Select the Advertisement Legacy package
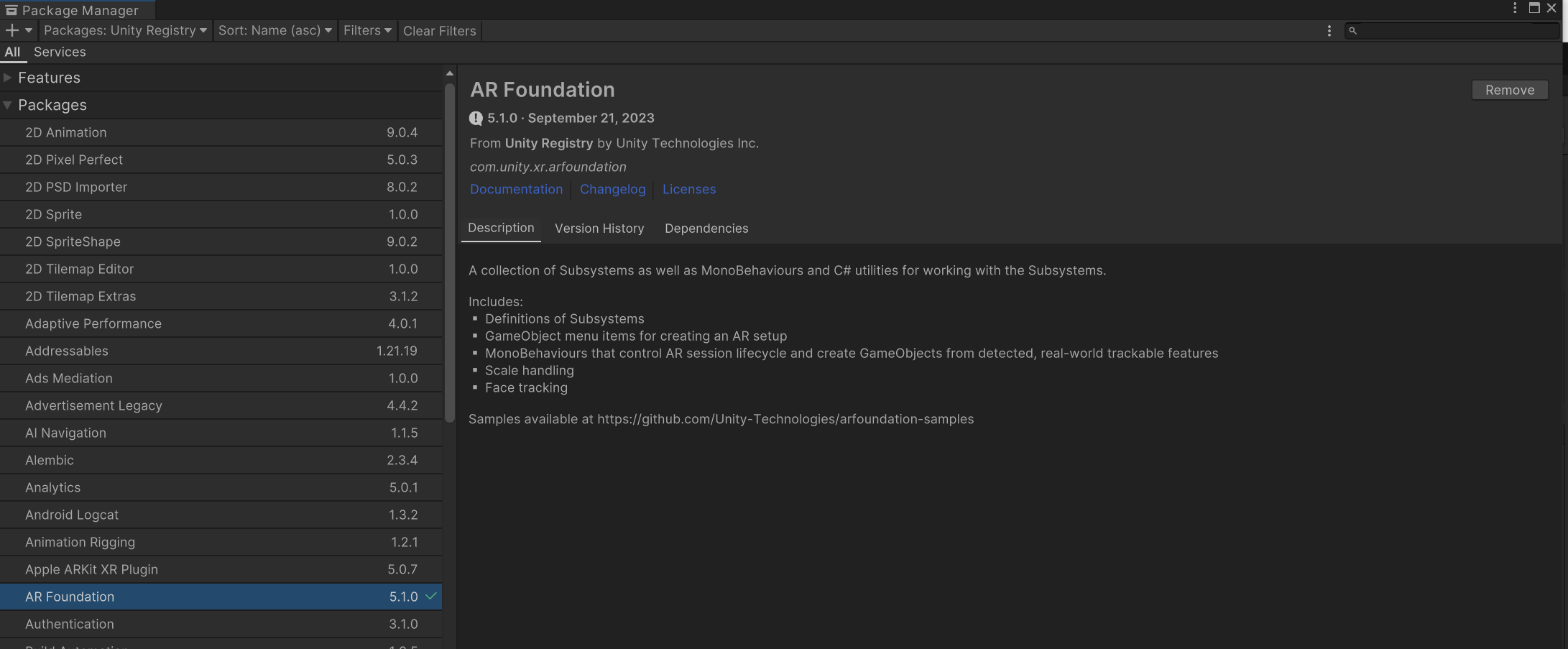The image size is (1568, 649). pos(221,405)
